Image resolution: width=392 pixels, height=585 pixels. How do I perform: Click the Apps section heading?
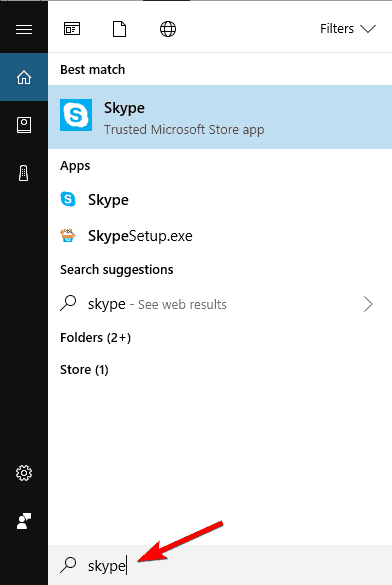(75, 166)
